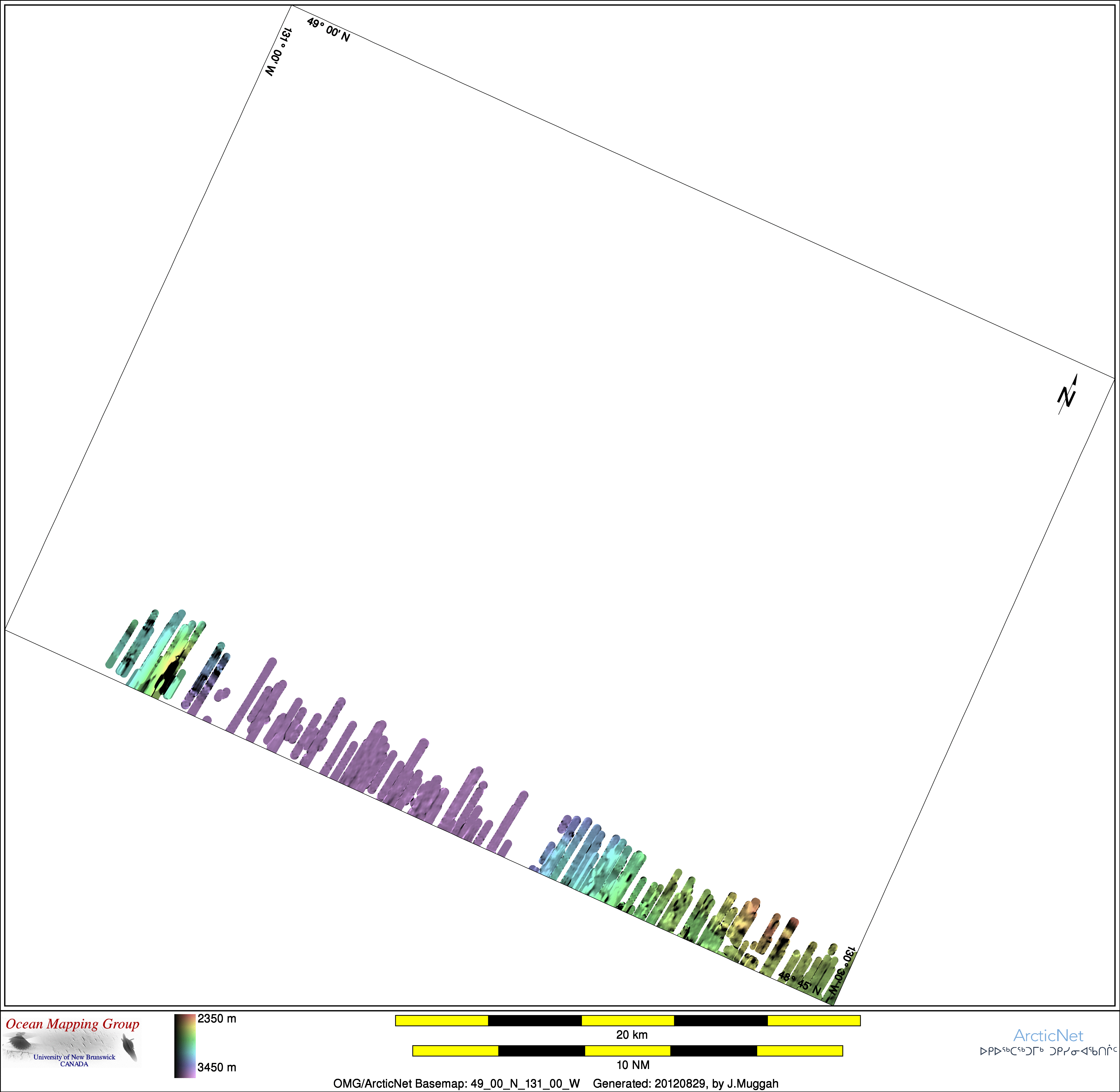The height and width of the screenshot is (1092, 1120).
Task: Click the 131° 00' W longitude label
Action: tap(279, 52)
